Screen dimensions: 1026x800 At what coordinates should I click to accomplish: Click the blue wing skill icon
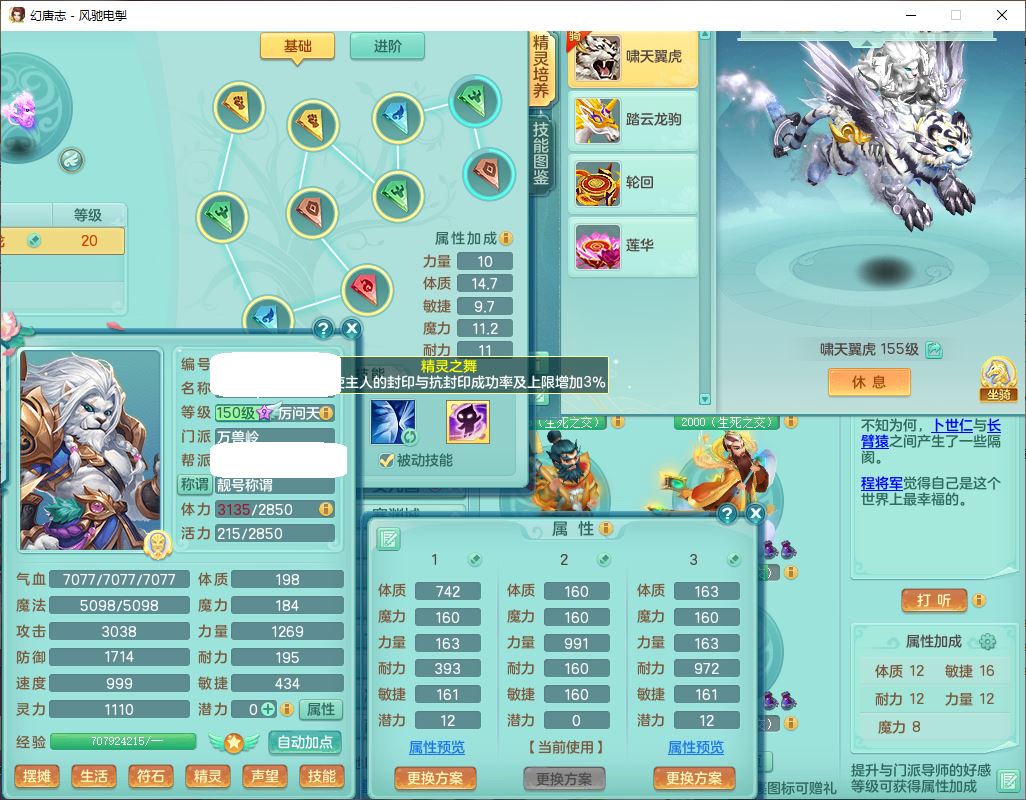click(393, 422)
